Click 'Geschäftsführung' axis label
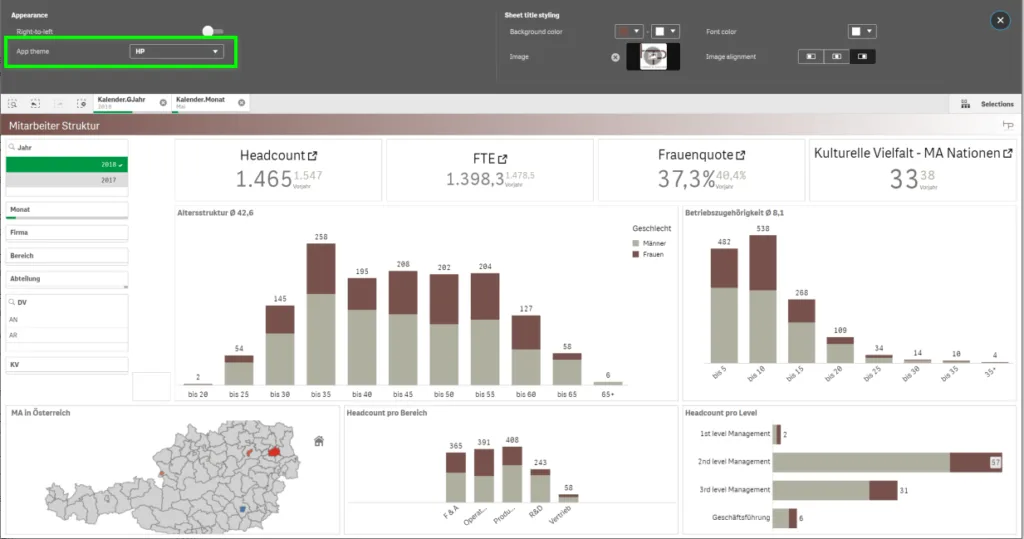1024x539 pixels. pos(741,517)
